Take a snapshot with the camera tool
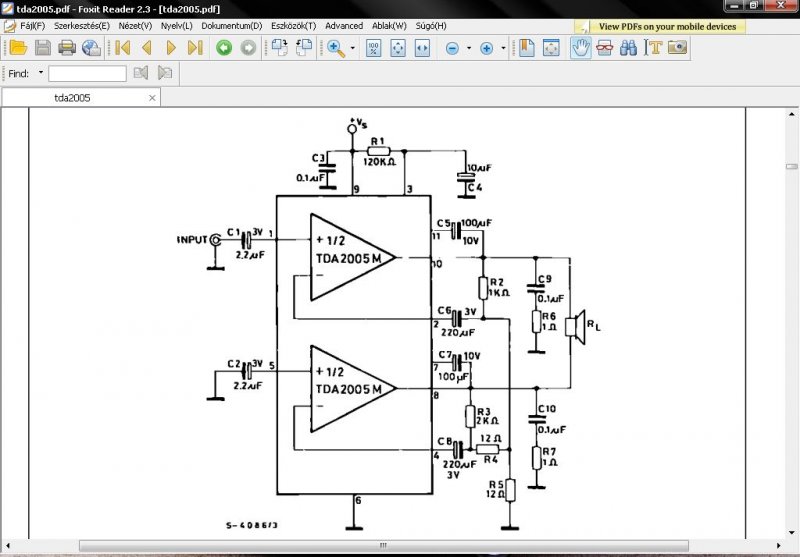800x557 pixels. click(x=678, y=48)
